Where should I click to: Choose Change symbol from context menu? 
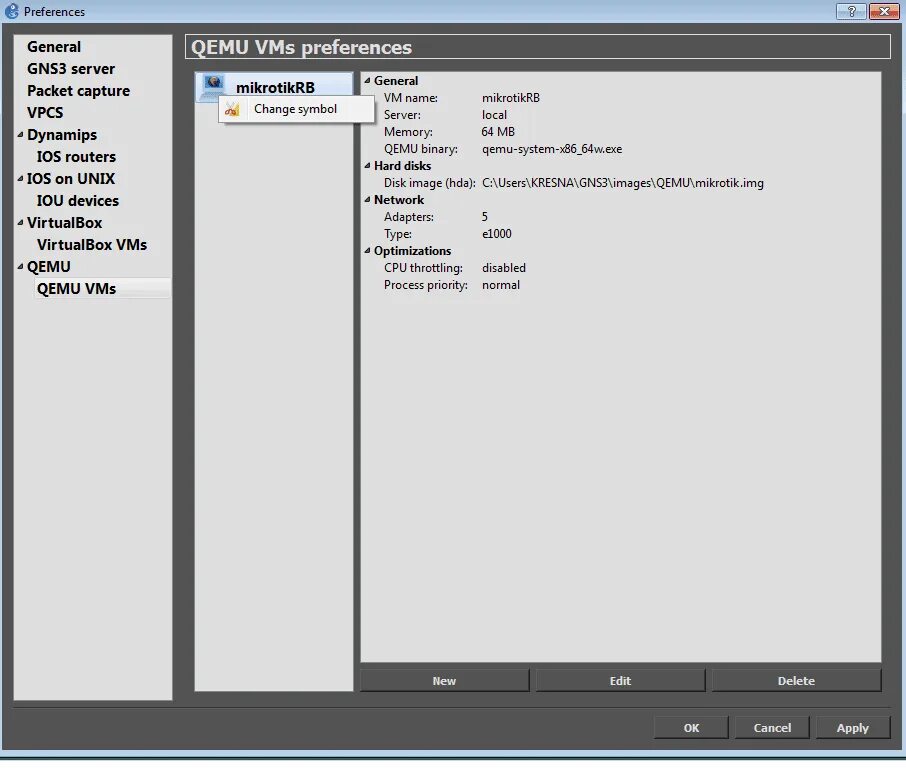[296, 109]
